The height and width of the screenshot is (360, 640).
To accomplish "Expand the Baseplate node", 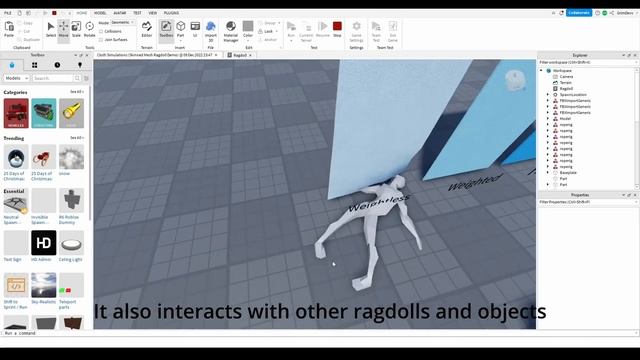I will [x=548, y=173].
